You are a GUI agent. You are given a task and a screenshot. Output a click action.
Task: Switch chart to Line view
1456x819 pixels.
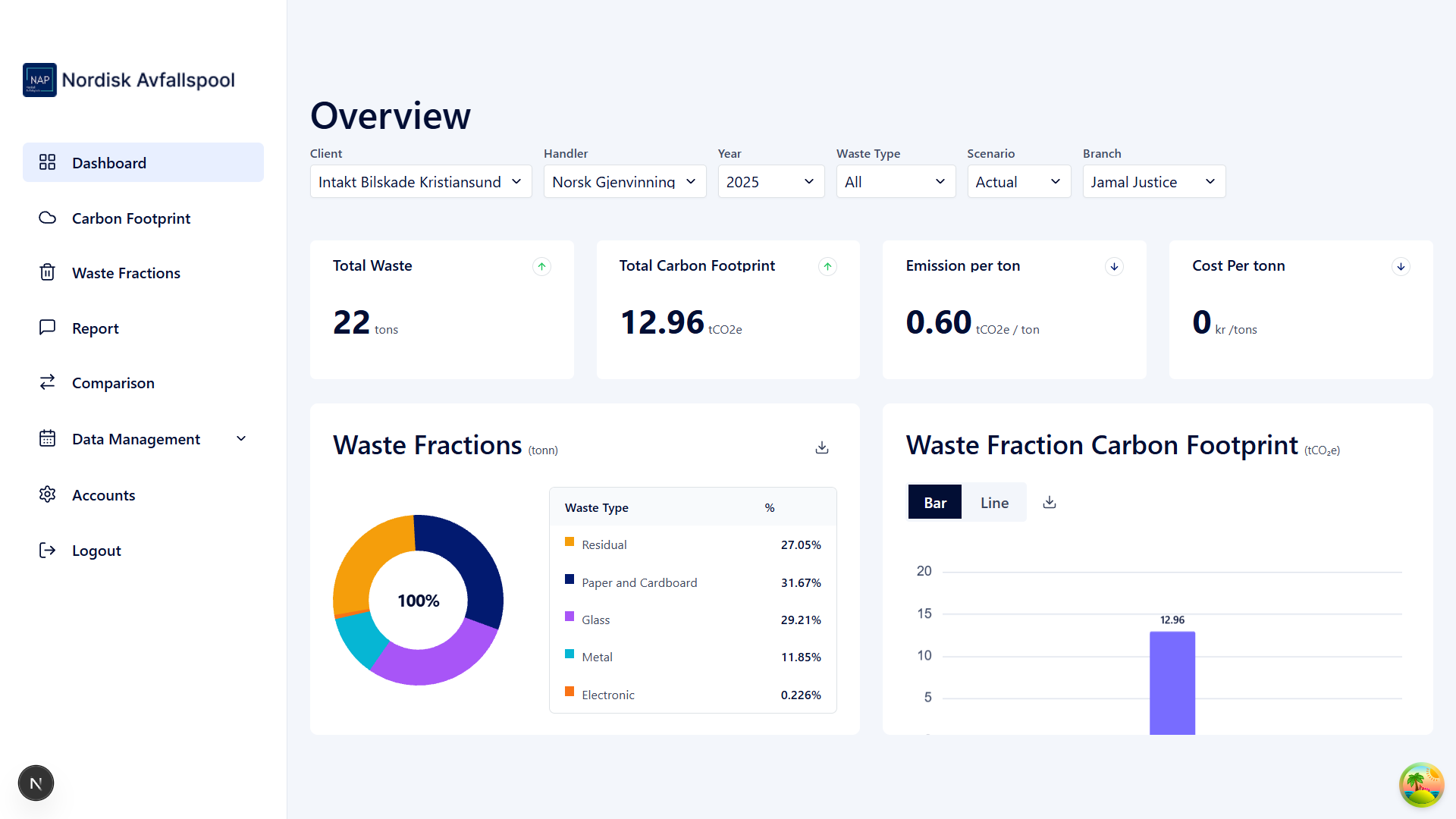click(x=994, y=502)
